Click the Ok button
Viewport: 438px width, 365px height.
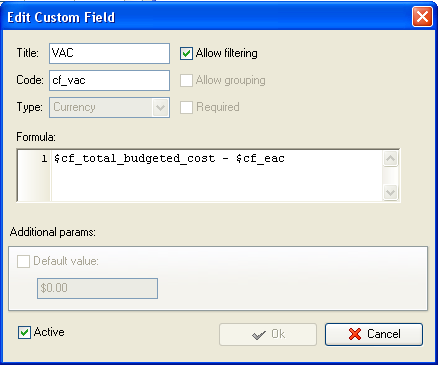coord(268,334)
